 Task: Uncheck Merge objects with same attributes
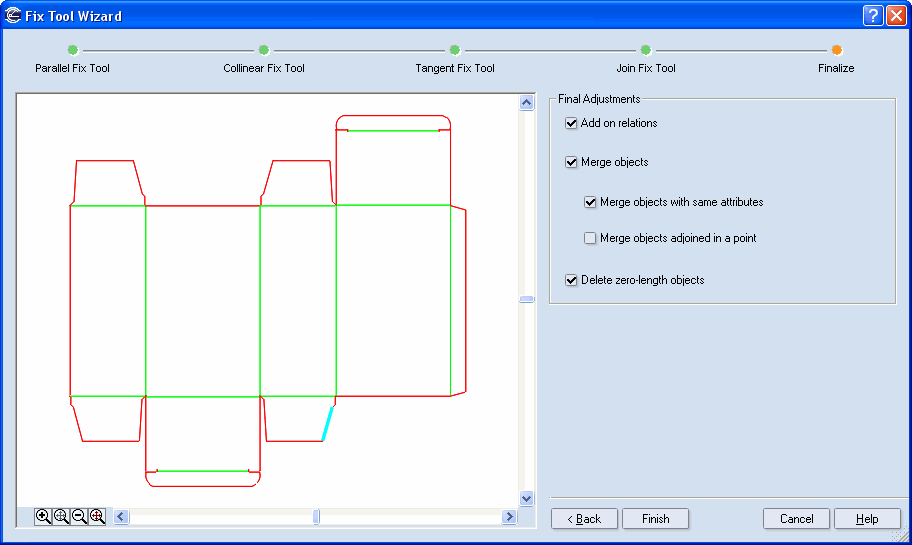[x=591, y=202]
